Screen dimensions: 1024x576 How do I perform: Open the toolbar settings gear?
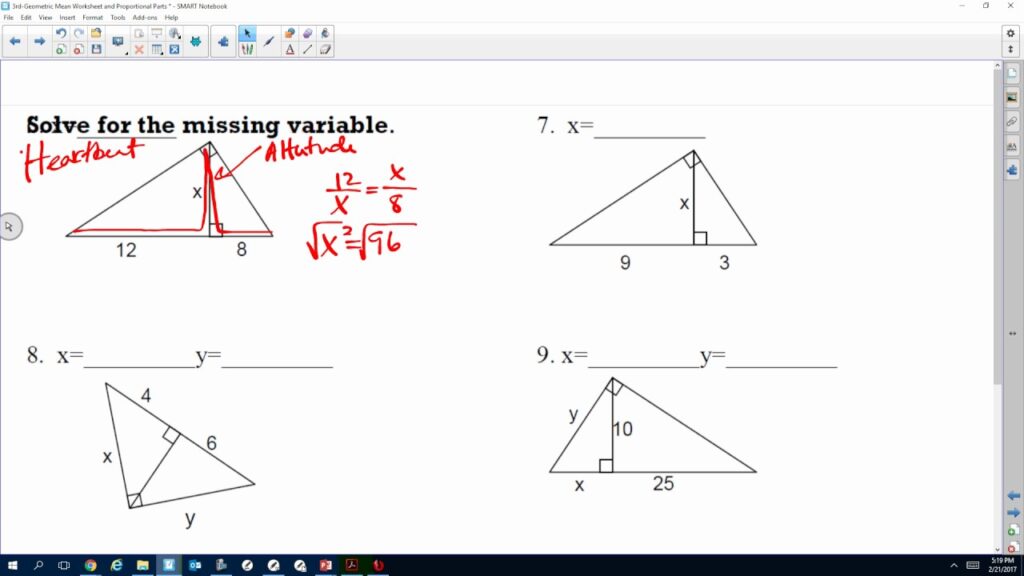point(1010,33)
